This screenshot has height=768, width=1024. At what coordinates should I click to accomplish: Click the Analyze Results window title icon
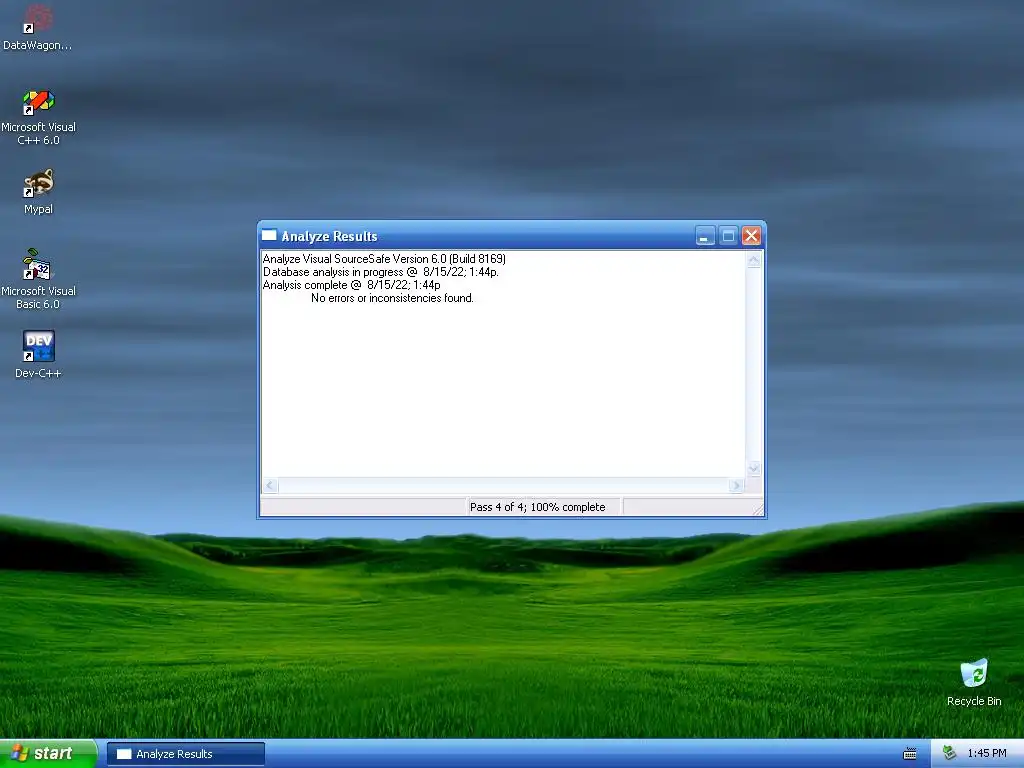tap(269, 236)
